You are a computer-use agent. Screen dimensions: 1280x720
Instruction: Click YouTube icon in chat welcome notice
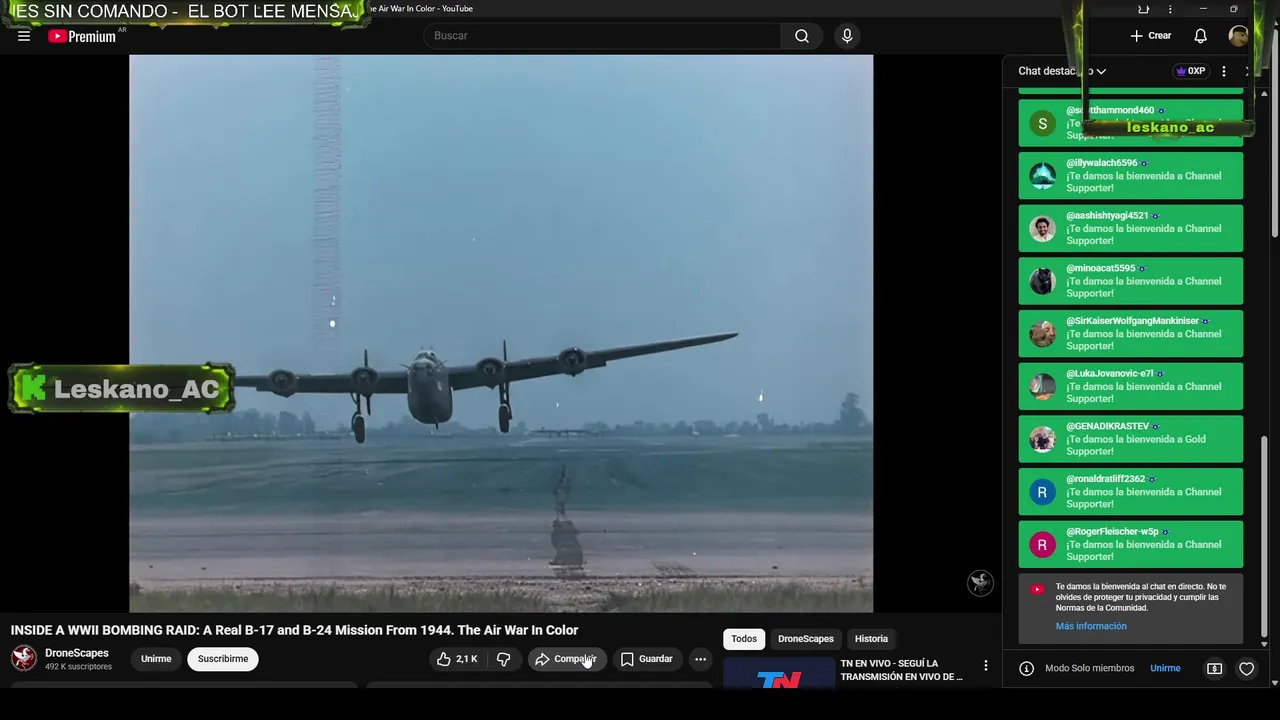(x=1037, y=590)
